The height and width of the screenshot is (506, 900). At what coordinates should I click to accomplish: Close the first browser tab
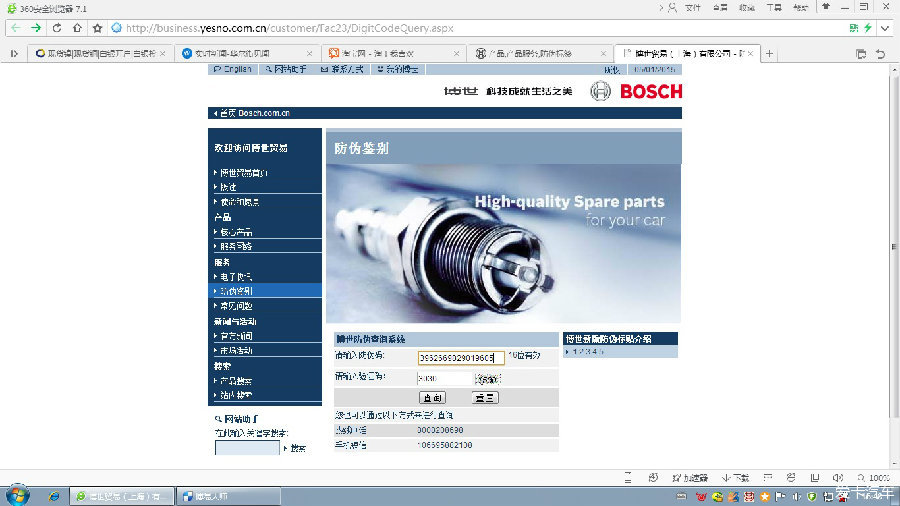pyautogui.click(x=162, y=53)
